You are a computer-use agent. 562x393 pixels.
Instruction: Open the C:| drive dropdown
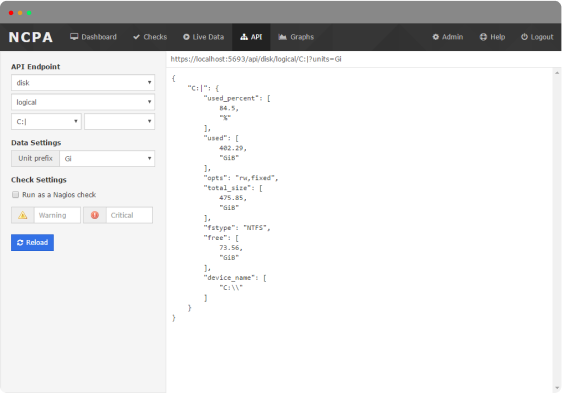pos(46,122)
